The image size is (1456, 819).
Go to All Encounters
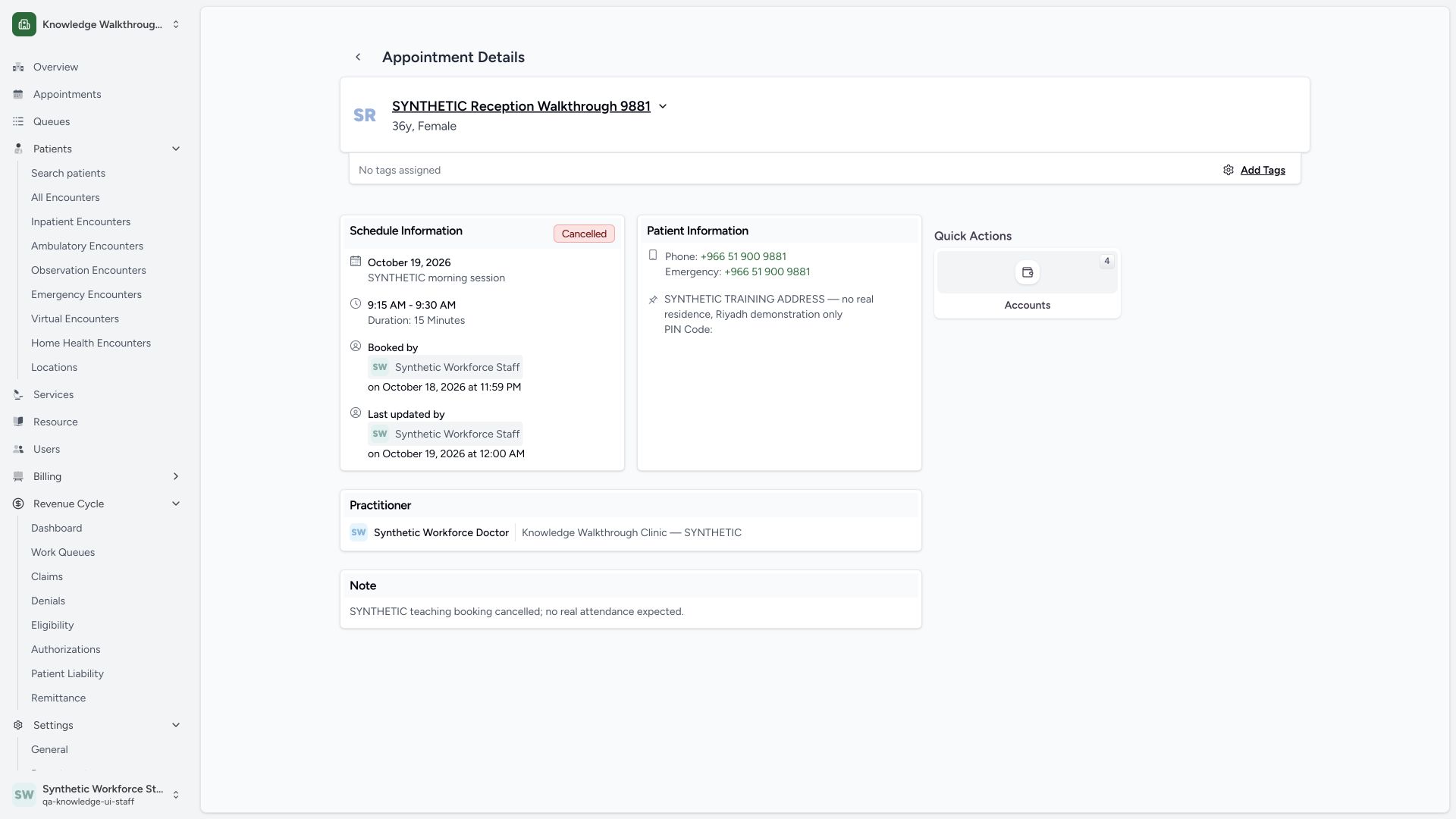point(65,197)
